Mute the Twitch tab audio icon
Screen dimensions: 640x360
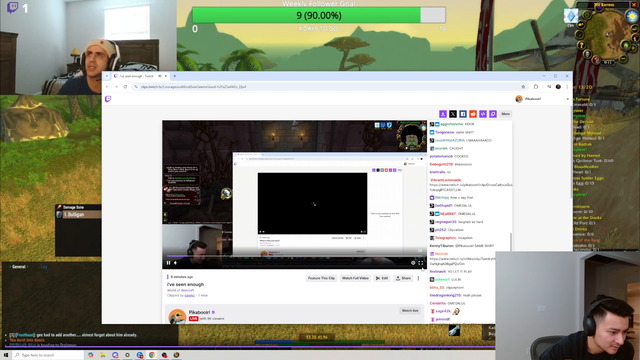point(160,76)
